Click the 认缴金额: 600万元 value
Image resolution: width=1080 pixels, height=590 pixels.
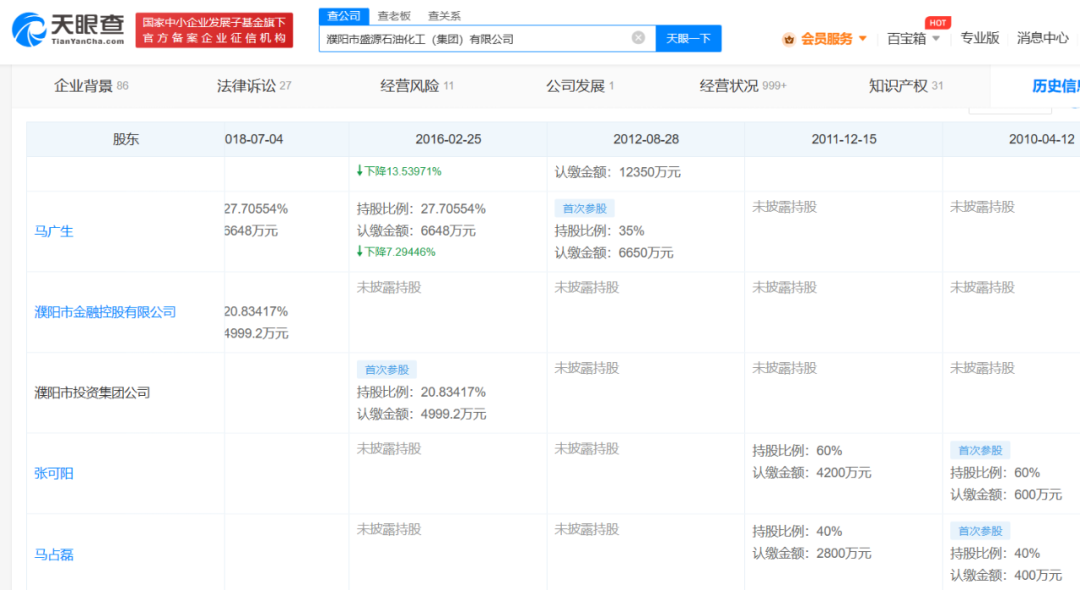coord(1006,494)
